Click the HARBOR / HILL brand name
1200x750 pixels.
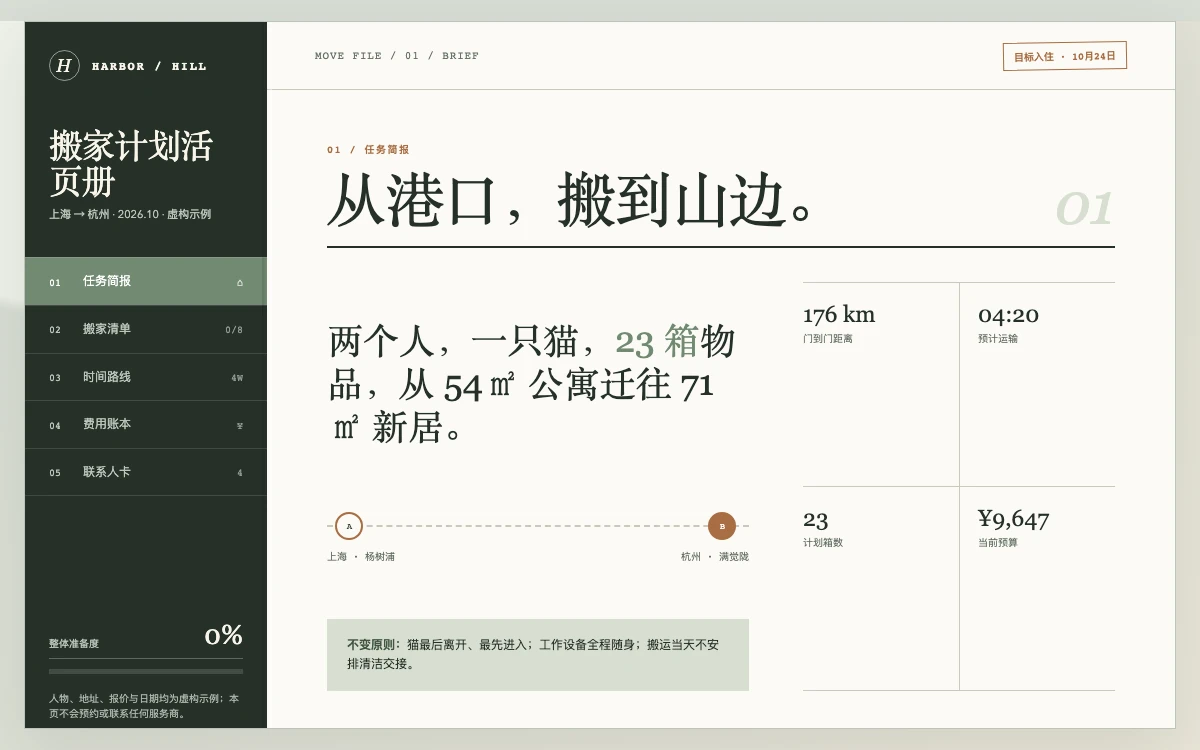149,67
